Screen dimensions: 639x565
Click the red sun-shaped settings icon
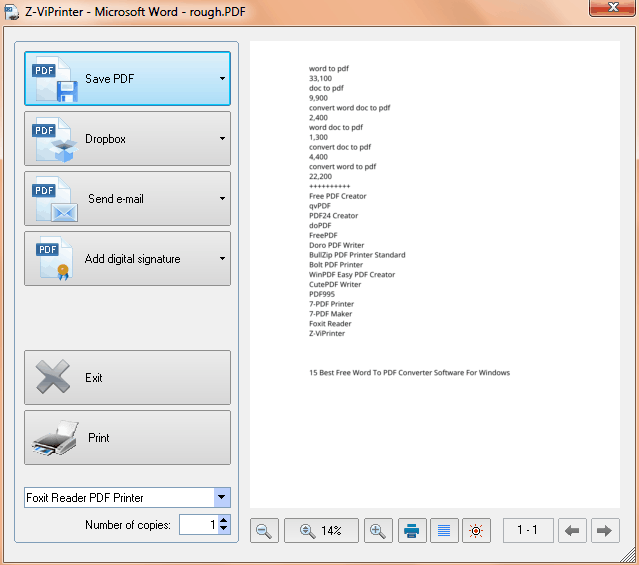pos(476,530)
